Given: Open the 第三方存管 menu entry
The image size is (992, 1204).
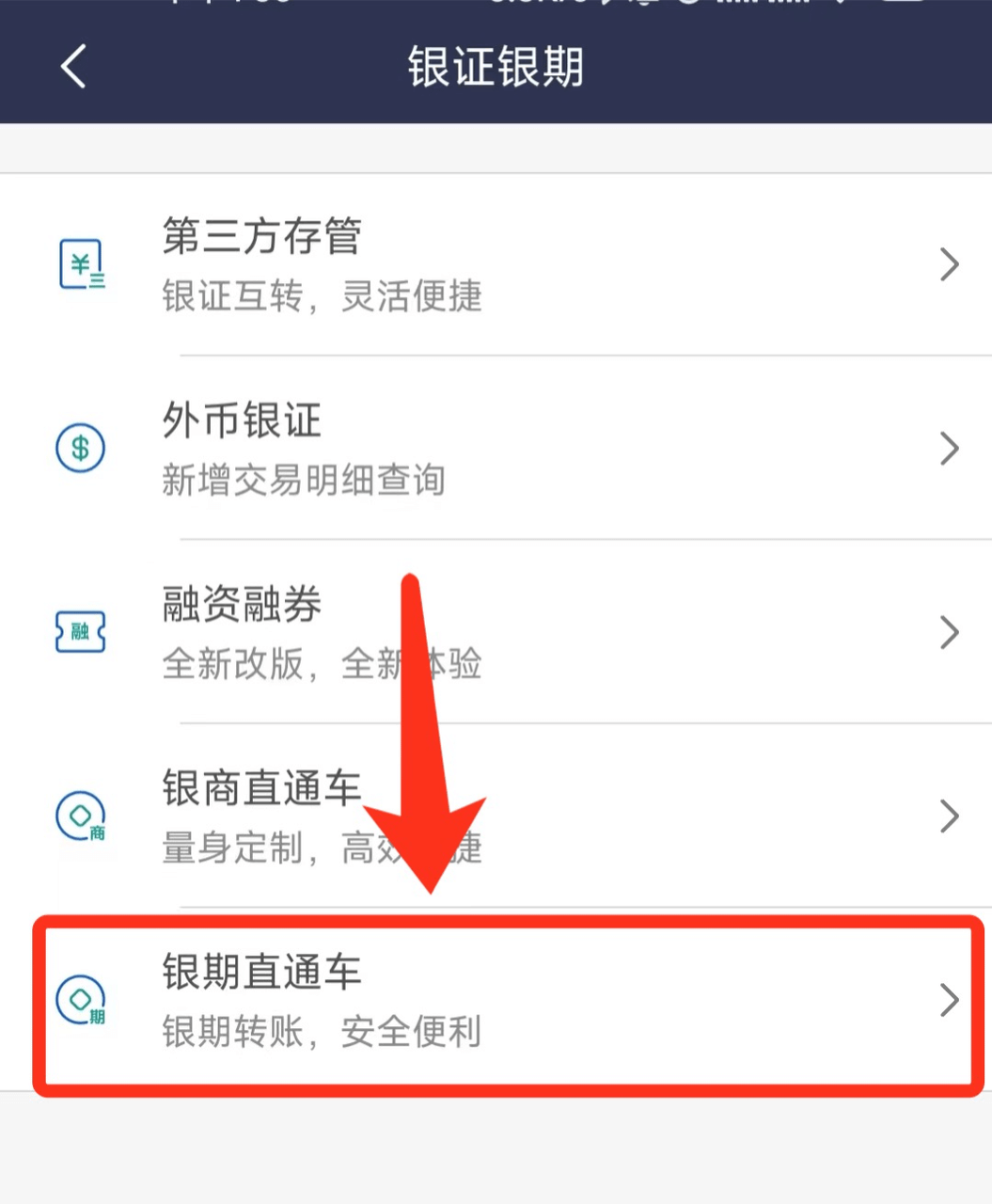Looking at the screenshot, I should point(496,264).
